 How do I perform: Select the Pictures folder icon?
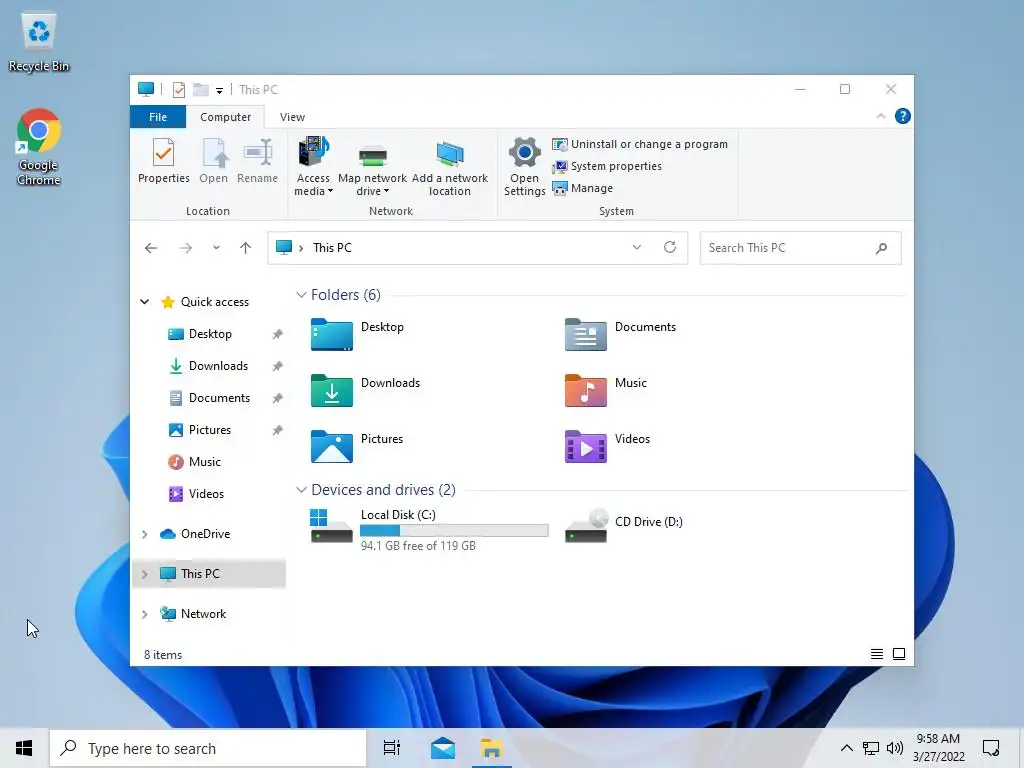pos(332,447)
